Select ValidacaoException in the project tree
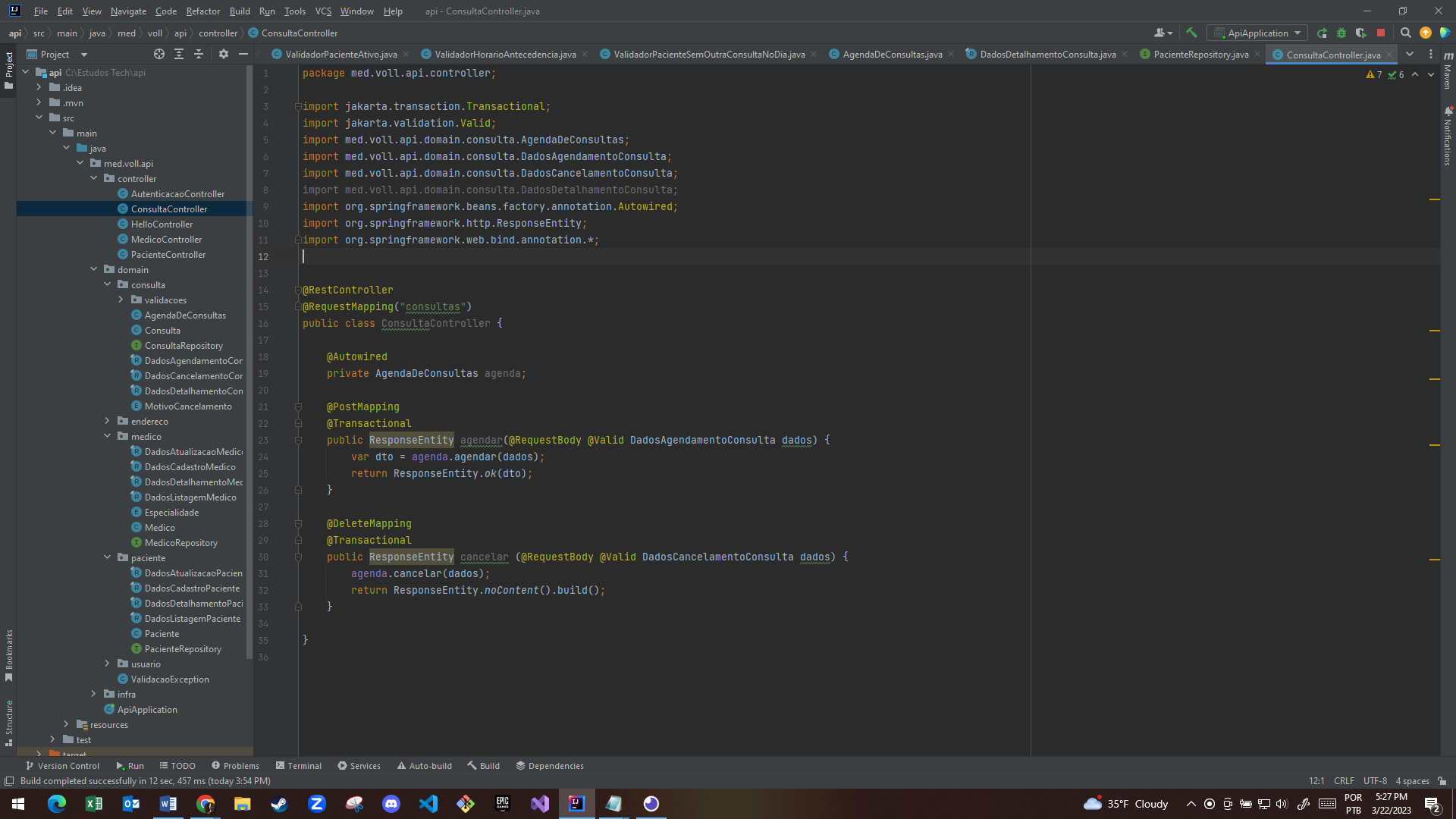The image size is (1456, 819). click(170, 679)
